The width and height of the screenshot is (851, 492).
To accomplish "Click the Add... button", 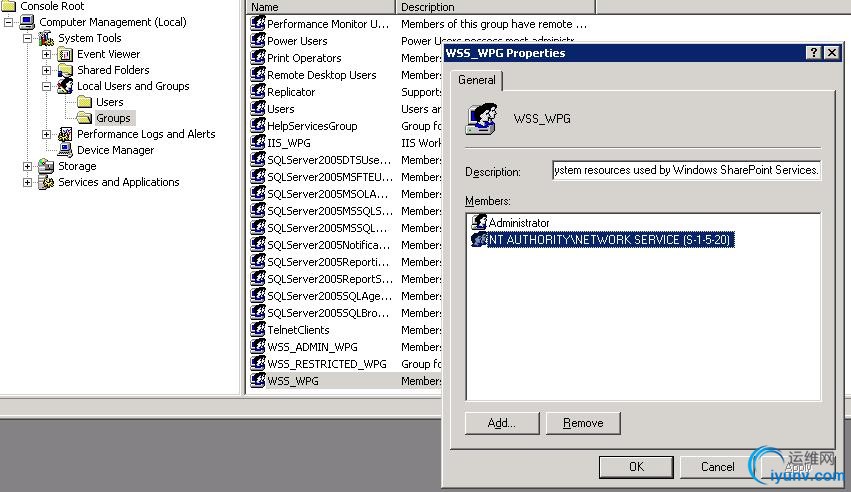I will click(x=502, y=423).
